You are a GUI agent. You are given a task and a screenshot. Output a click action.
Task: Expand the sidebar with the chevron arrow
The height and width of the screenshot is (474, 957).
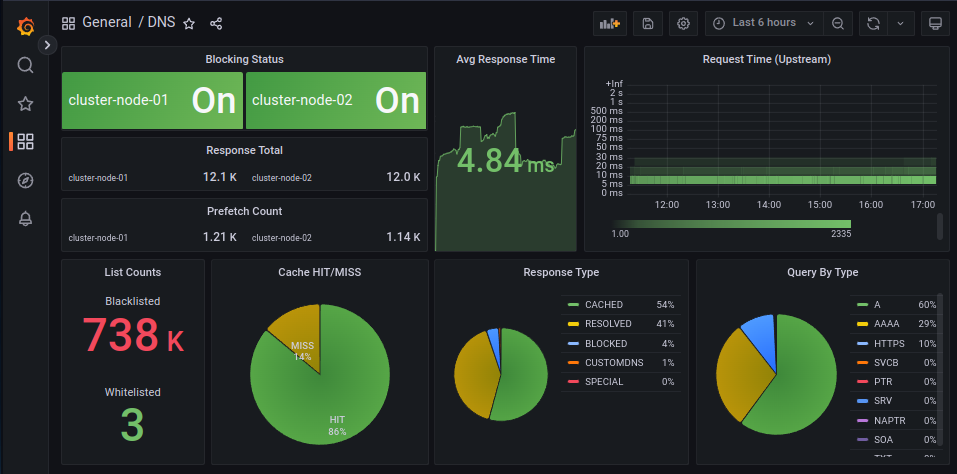[48, 45]
